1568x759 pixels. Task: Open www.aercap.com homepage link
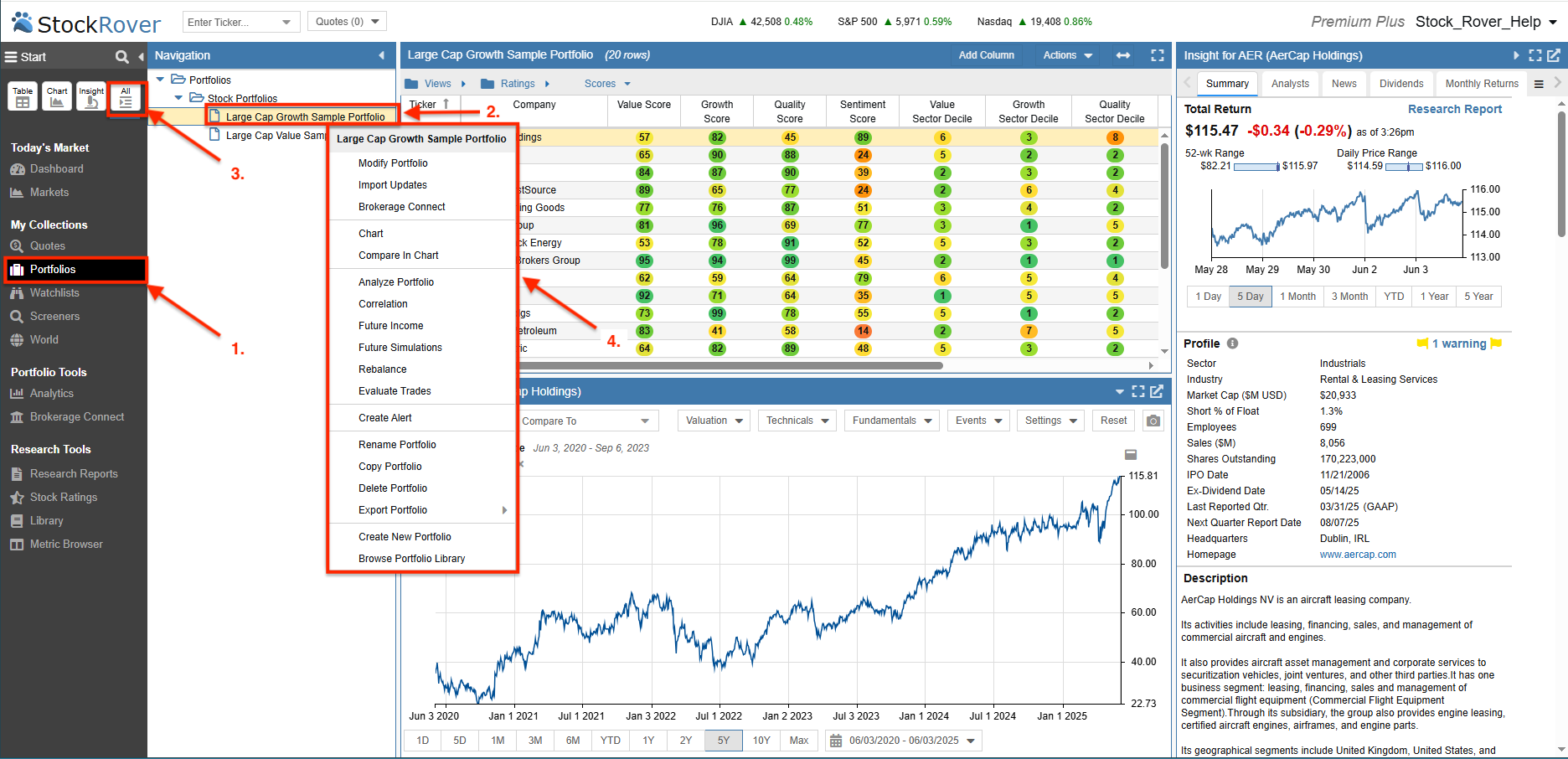coord(1358,555)
